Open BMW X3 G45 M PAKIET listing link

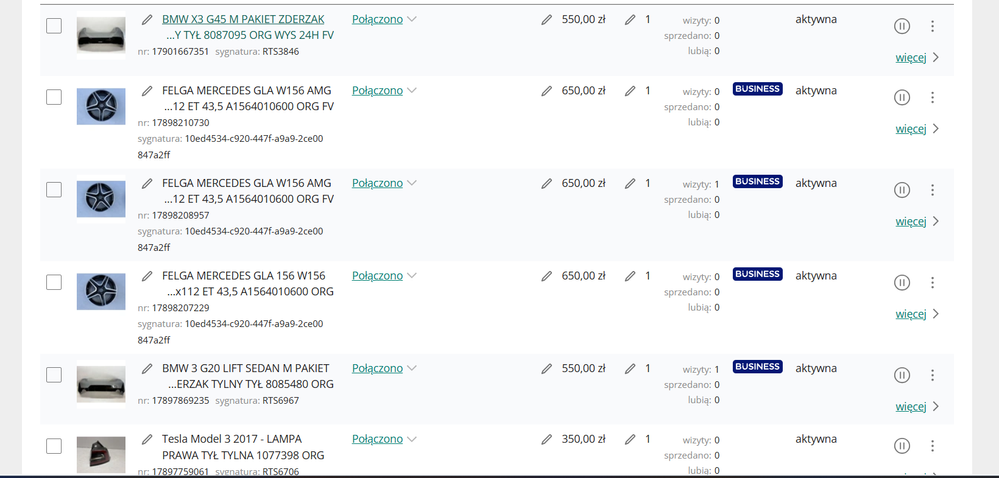coord(243,19)
